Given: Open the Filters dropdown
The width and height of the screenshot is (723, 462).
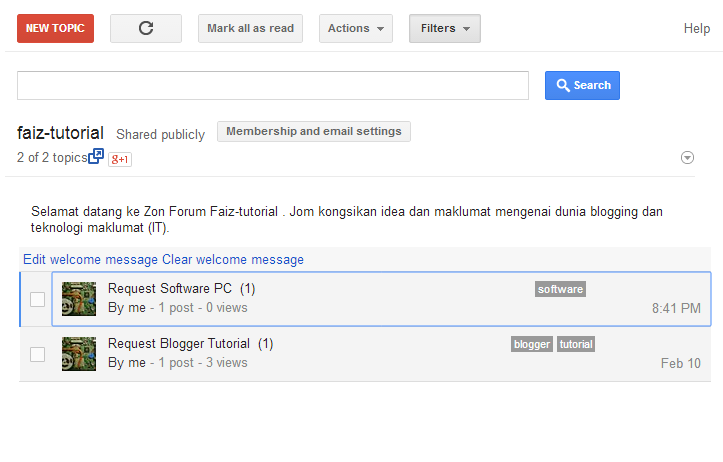Looking at the screenshot, I should click(x=444, y=28).
